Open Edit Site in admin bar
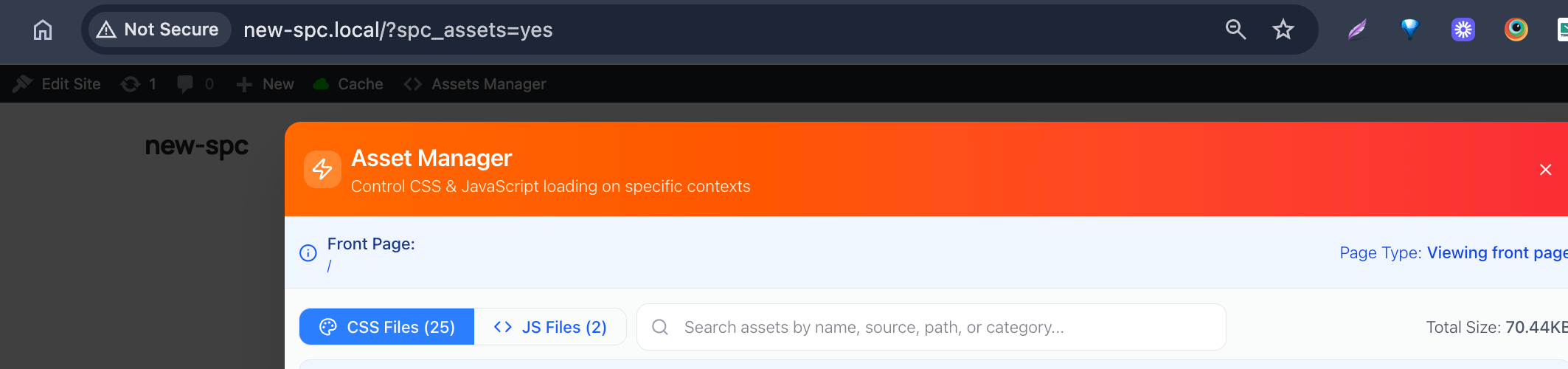 pos(58,84)
